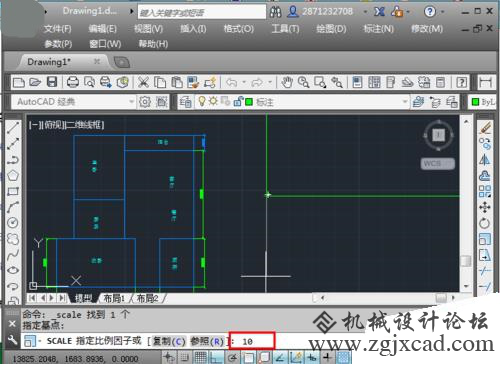The width and height of the screenshot is (501, 365).
Task: Toggle layer on/off lightbulb icon
Action: coord(201,101)
